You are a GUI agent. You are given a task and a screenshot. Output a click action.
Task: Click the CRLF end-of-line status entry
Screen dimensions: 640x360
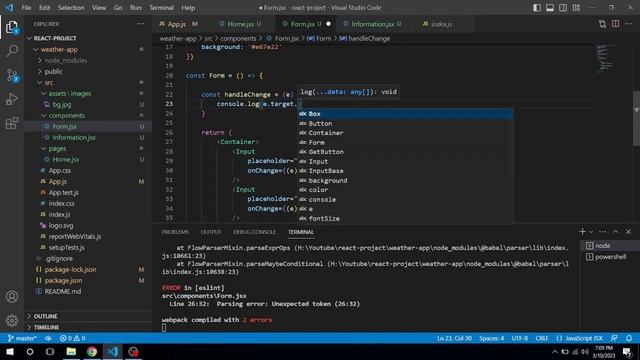pyautogui.click(x=542, y=338)
